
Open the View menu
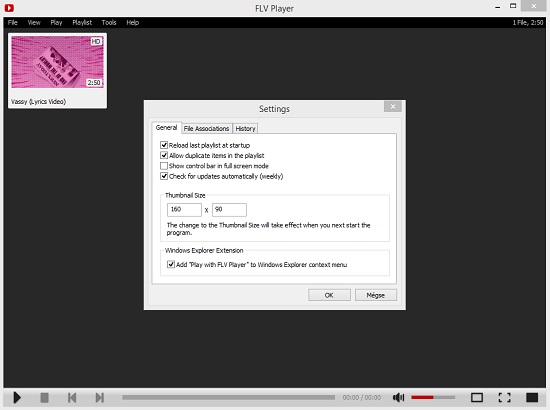pos(34,22)
